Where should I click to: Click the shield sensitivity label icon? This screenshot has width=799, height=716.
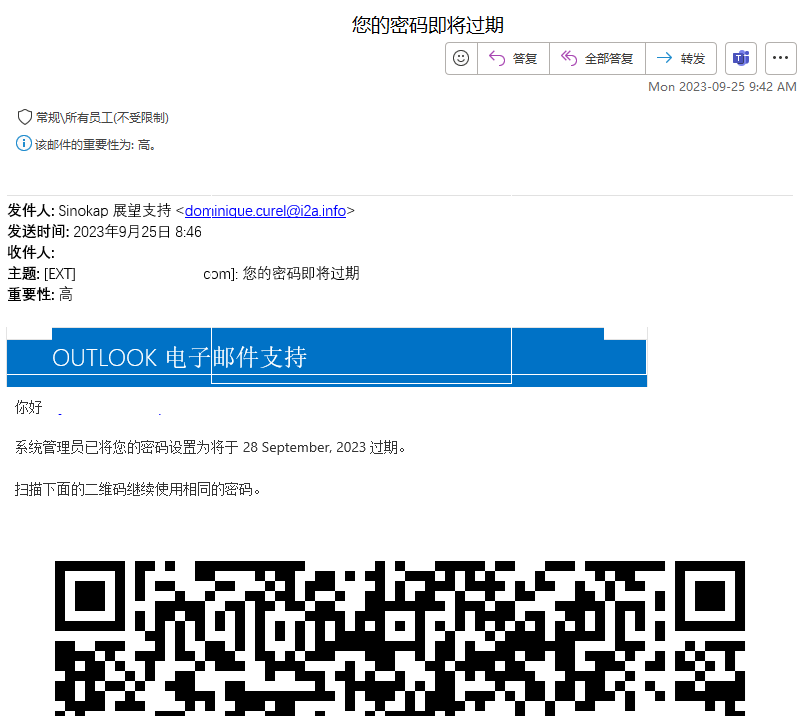coord(25,117)
